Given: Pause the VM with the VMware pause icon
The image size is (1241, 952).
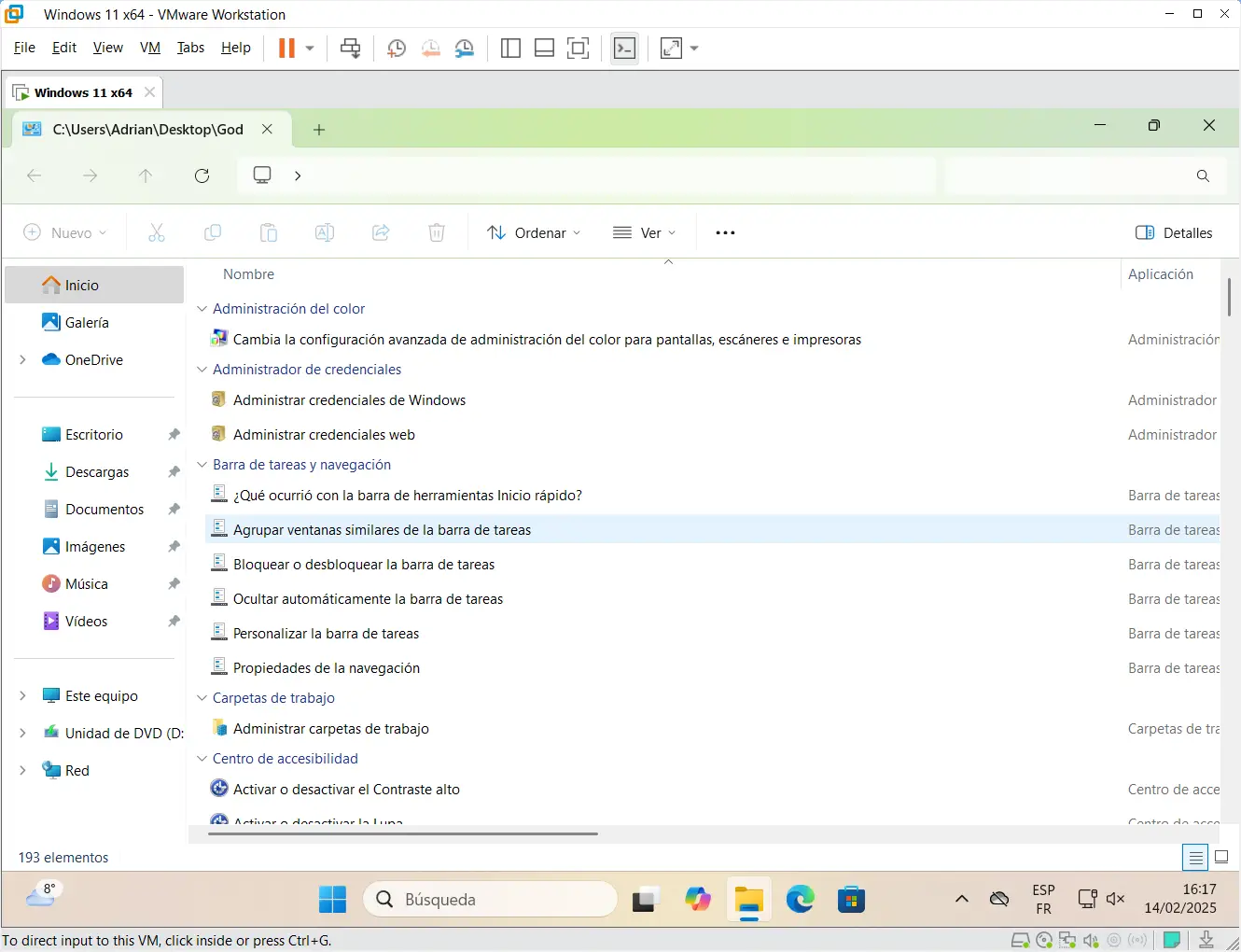Looking at the screenshot, I should coord(286,48).
